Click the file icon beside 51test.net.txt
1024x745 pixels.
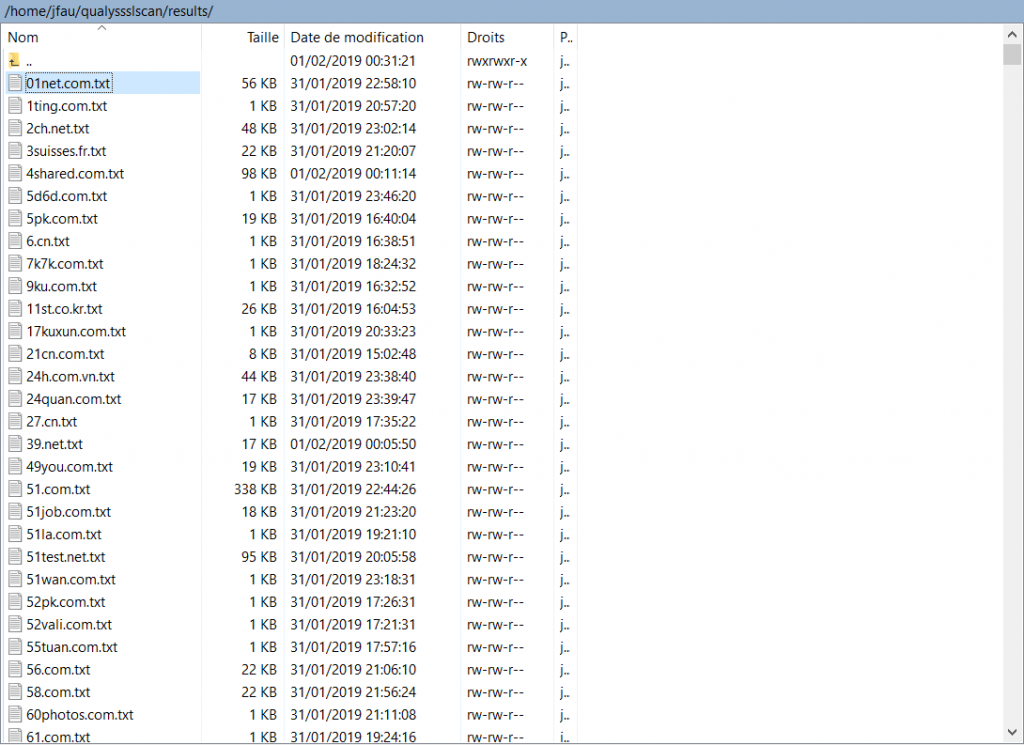(14, 557)
